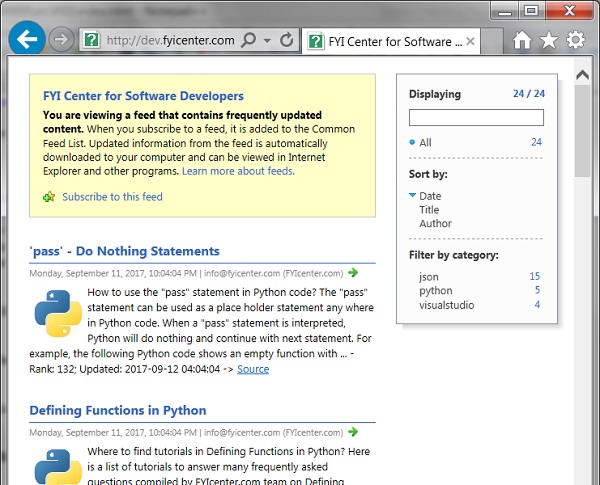Click 'Sort by:' heading
The width and height of the screenshot is (600, 485).
428,175
